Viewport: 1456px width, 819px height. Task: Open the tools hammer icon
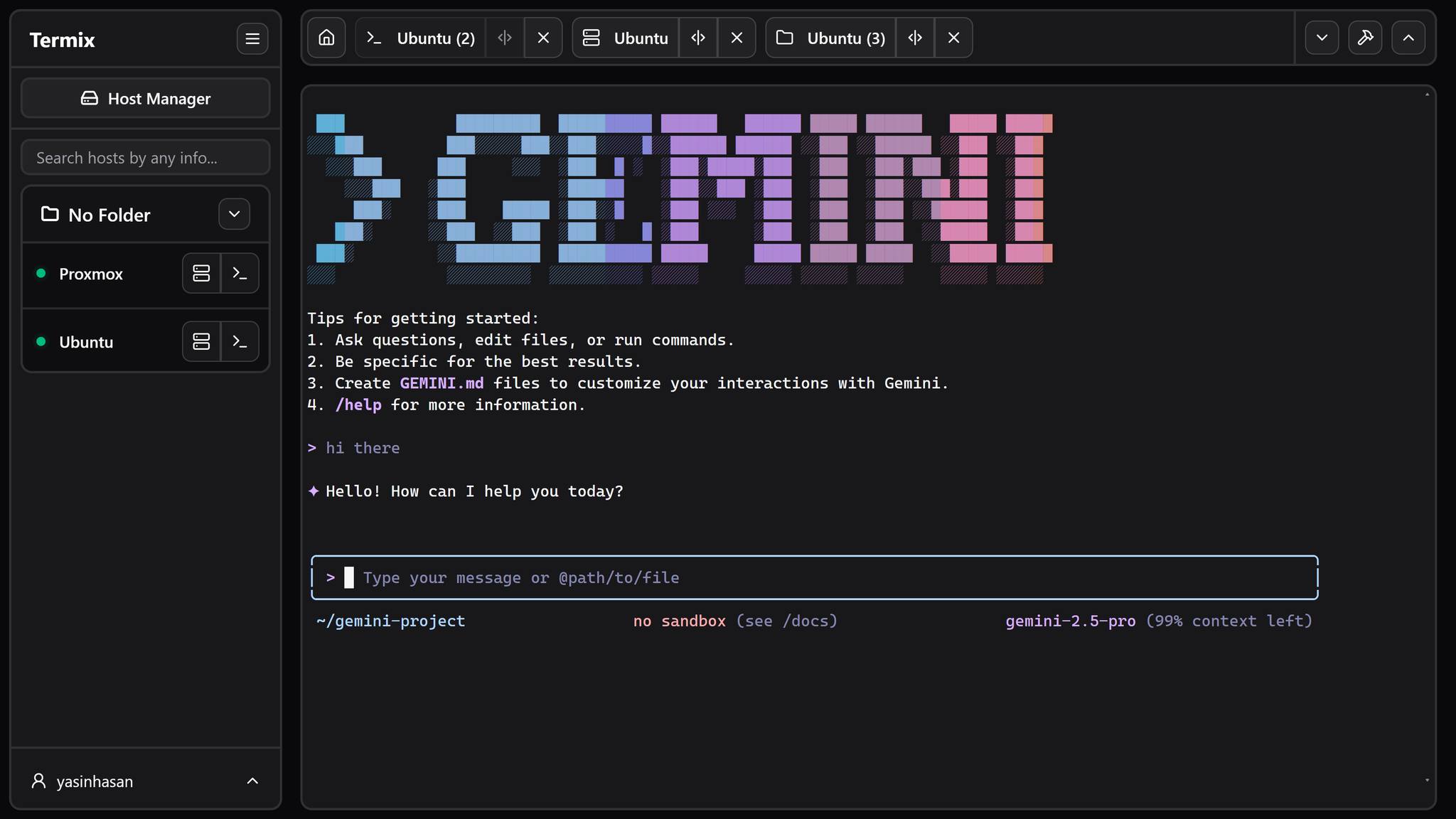(1365, 38)
